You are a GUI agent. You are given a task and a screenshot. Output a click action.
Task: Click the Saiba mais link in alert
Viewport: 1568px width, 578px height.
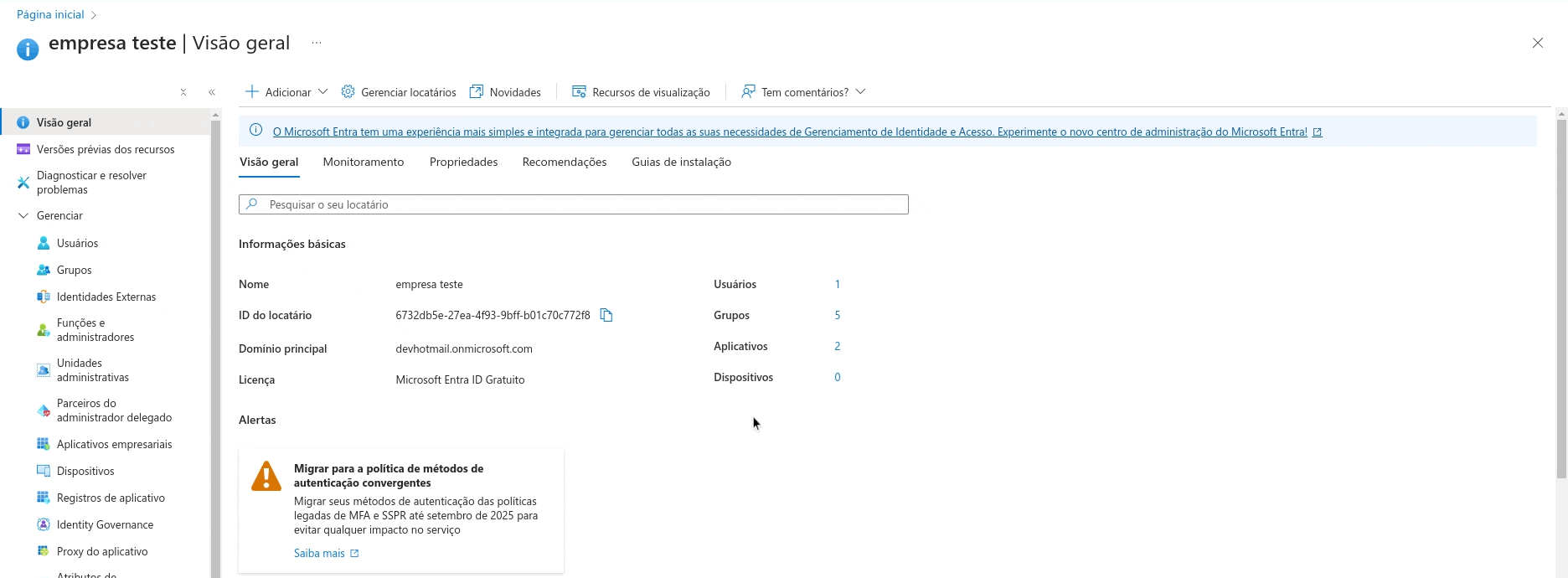pyautogui.click(x=319, y=553)
